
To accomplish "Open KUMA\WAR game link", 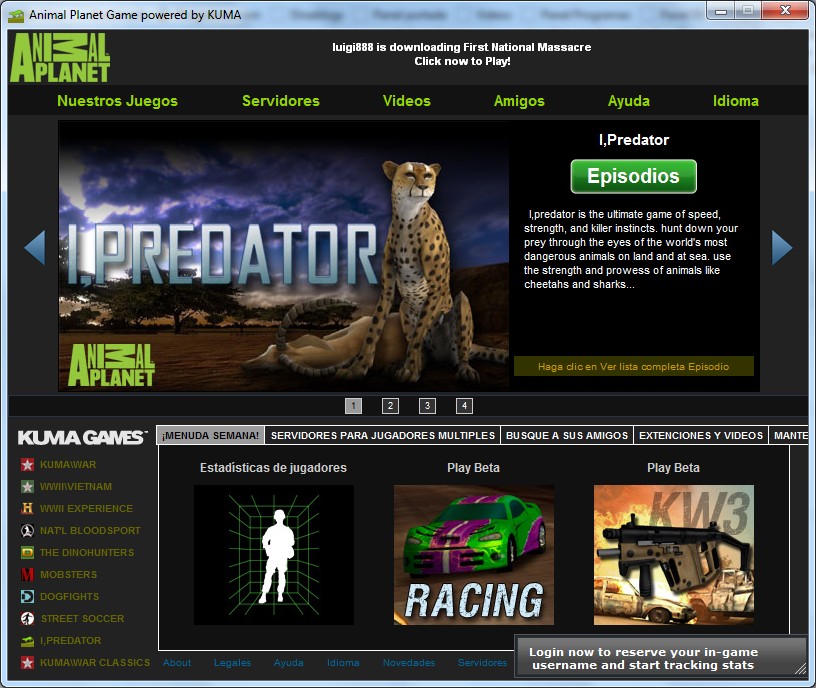I will (68, 464).
